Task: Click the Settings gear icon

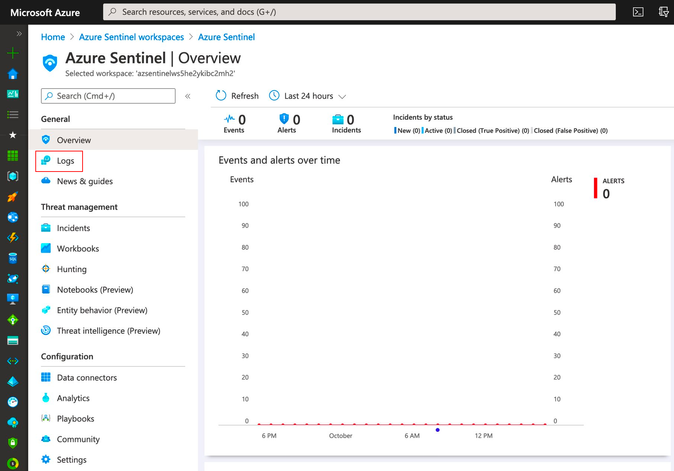Action: click(x=46, y=459)
